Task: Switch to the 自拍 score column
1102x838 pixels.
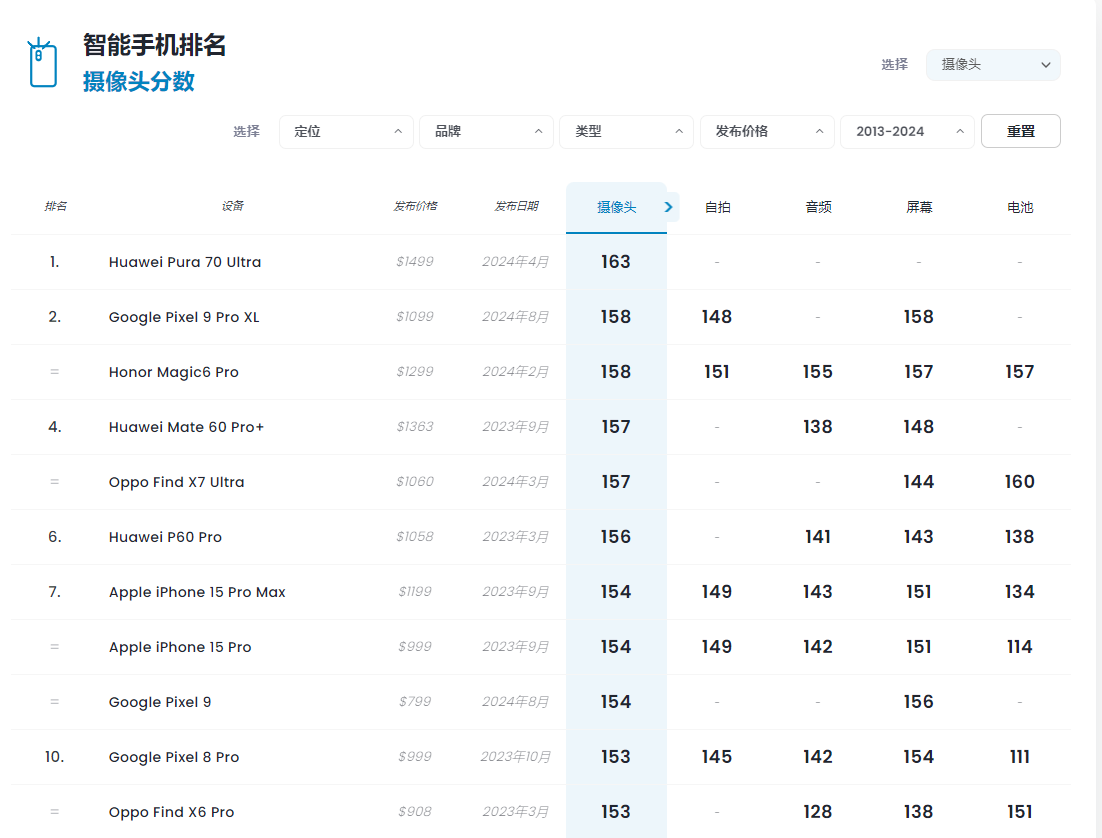Action: pyautogui.click(x=717, y=208)
